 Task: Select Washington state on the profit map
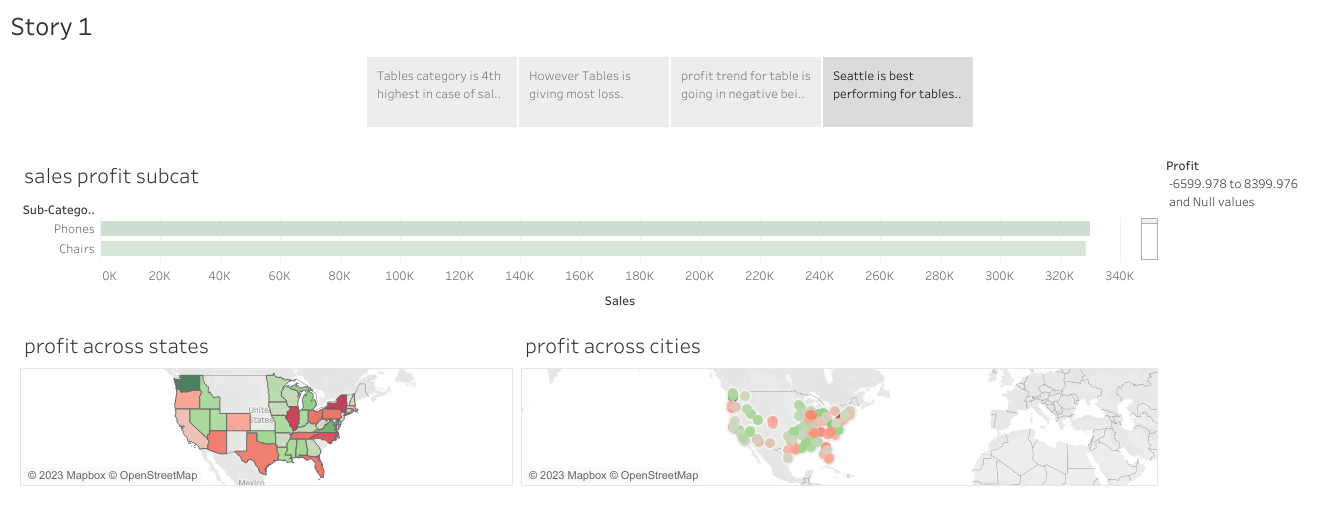tap(187, 383)
